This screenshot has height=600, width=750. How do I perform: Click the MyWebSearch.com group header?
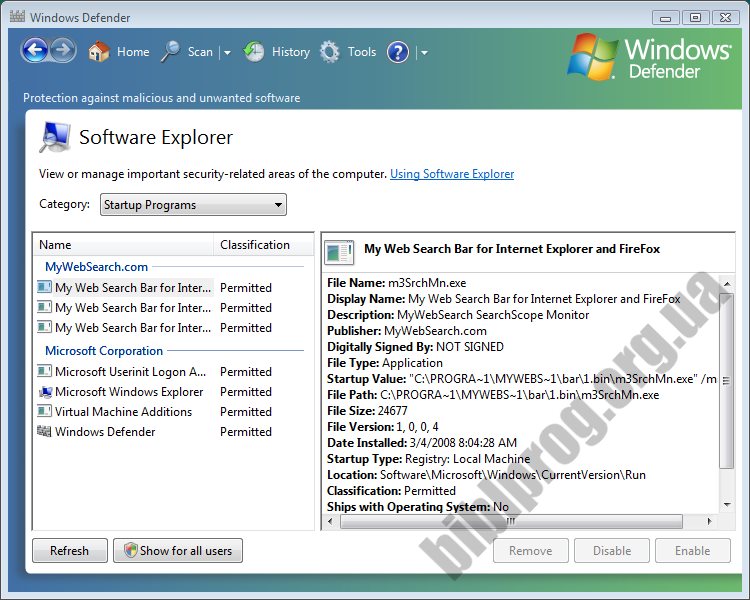click(x=96, y=267)
